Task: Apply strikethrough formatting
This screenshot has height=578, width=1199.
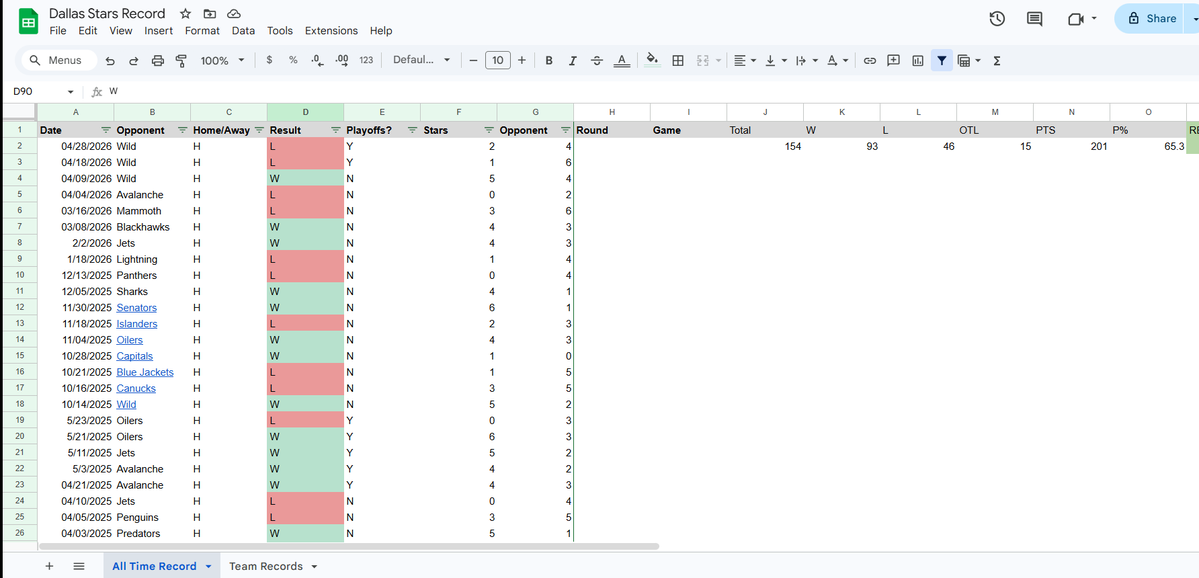Action: (597, 60)
